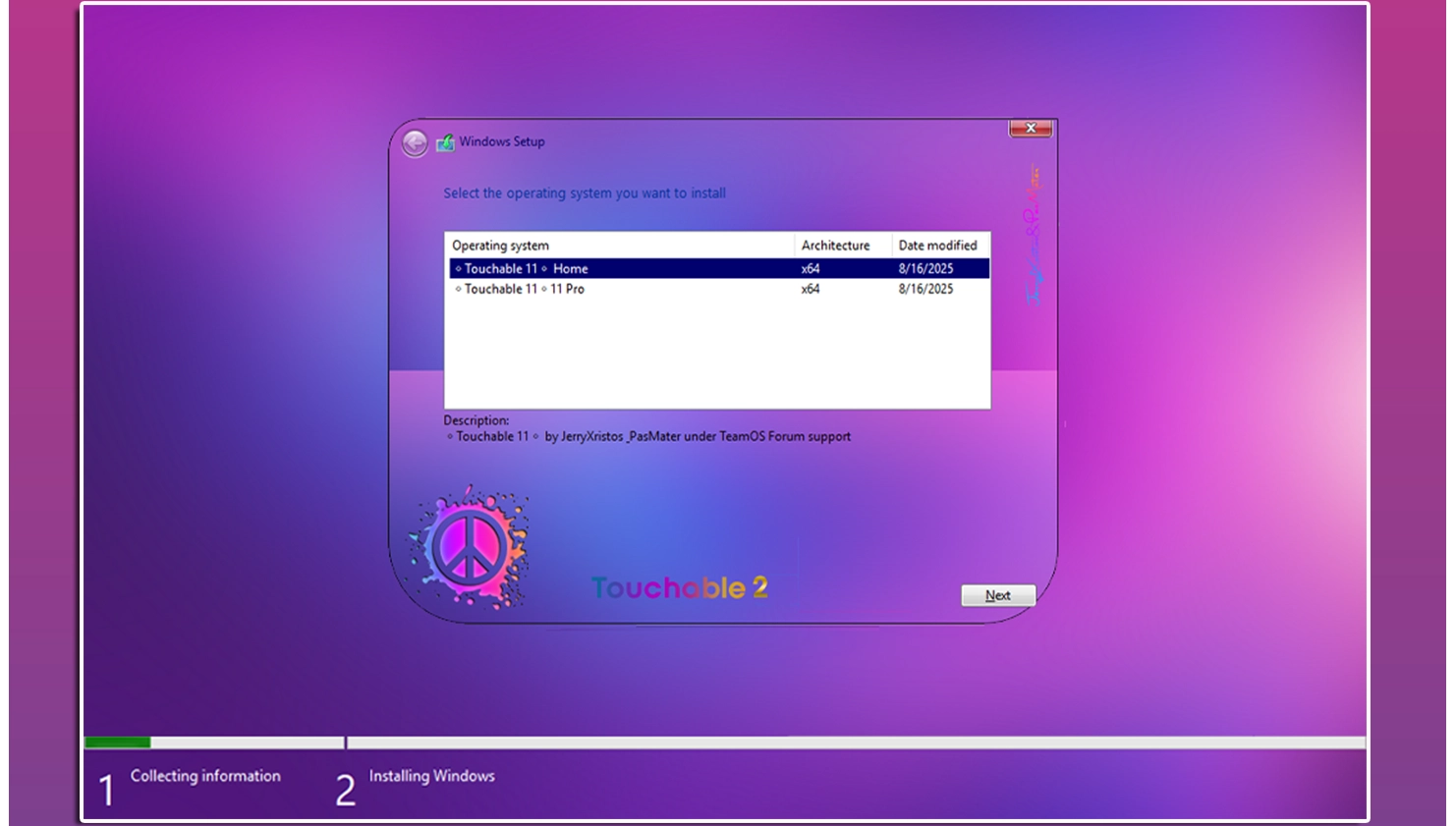The height and width of the screenshot is (826, 1456).
Task: Click the 8/16/2025 date in Pro row
Action: tap(925, 289)
